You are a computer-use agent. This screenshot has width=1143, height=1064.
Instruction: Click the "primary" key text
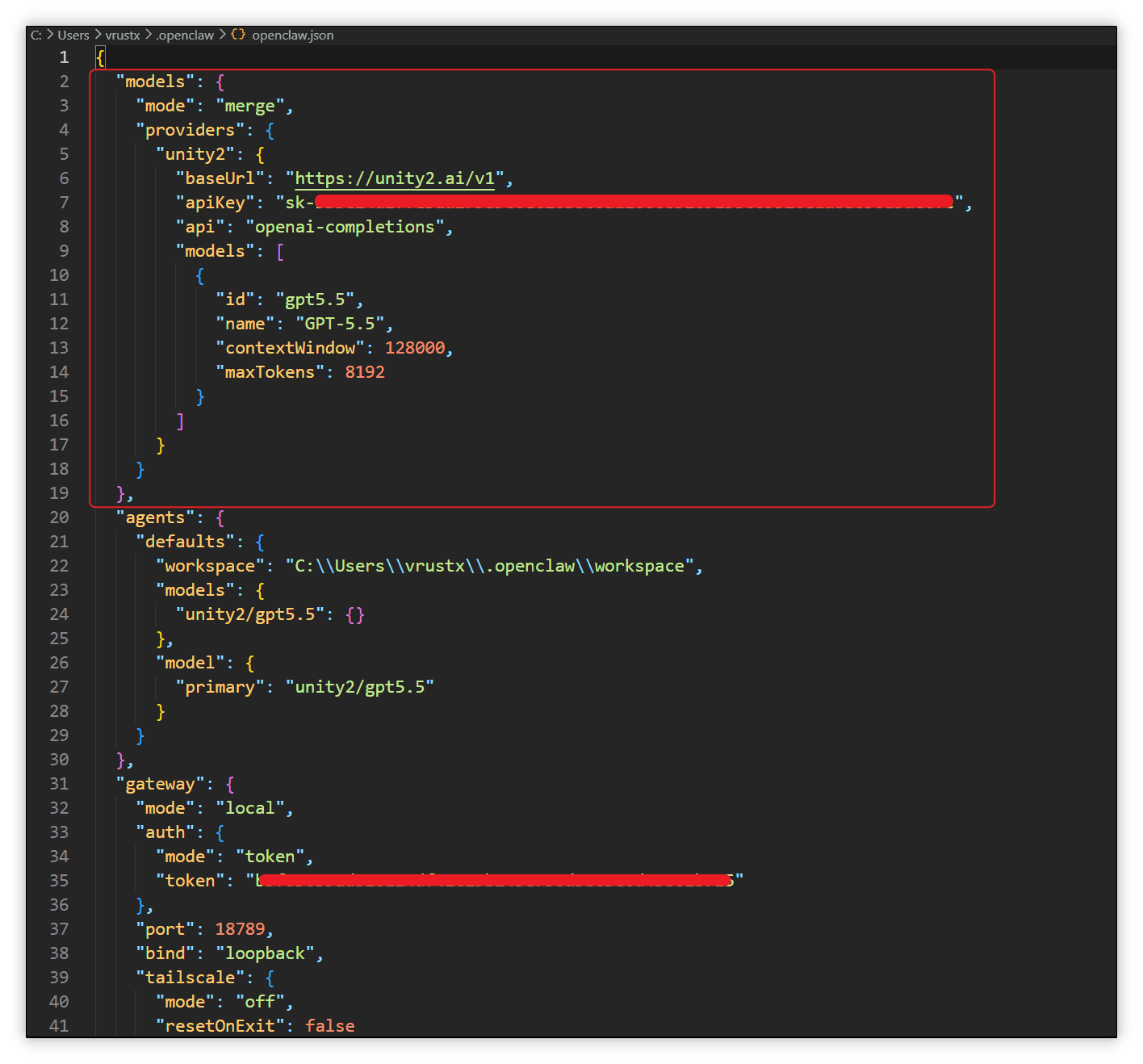(x=220, y=687)
